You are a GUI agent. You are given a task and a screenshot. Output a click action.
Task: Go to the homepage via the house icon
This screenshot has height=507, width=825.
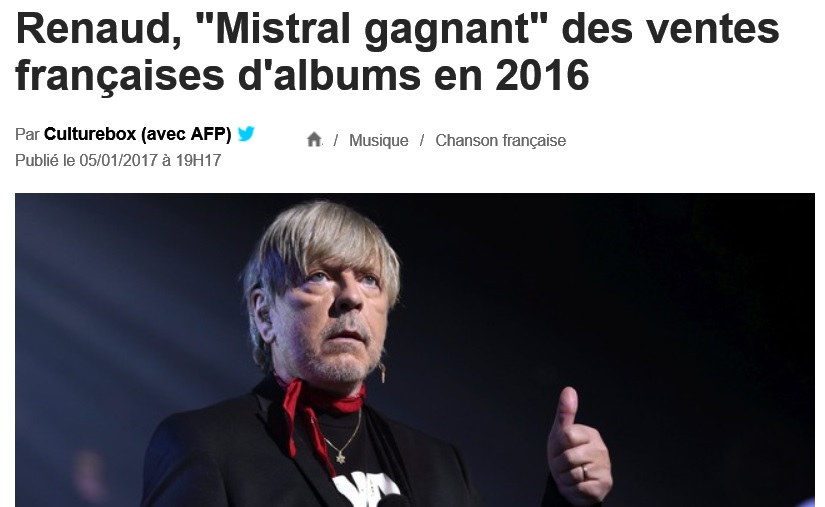tap(314, 140)
